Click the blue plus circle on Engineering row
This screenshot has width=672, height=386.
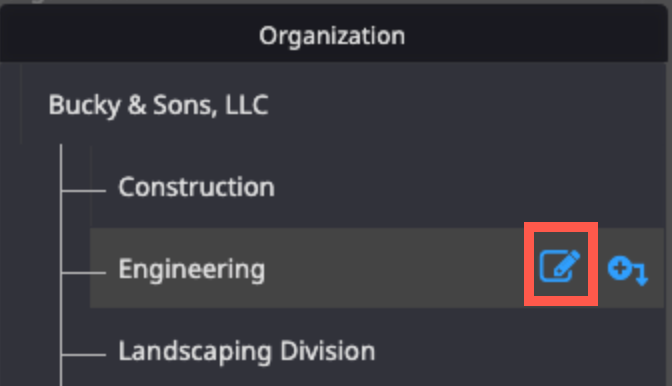pyautogui.click(x=620, y=268)
